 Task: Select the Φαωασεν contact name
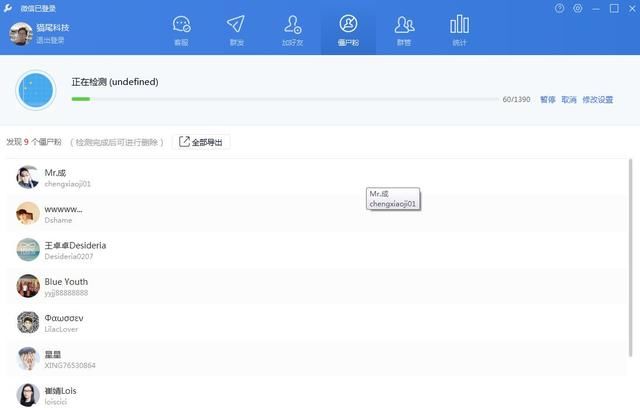64,318
